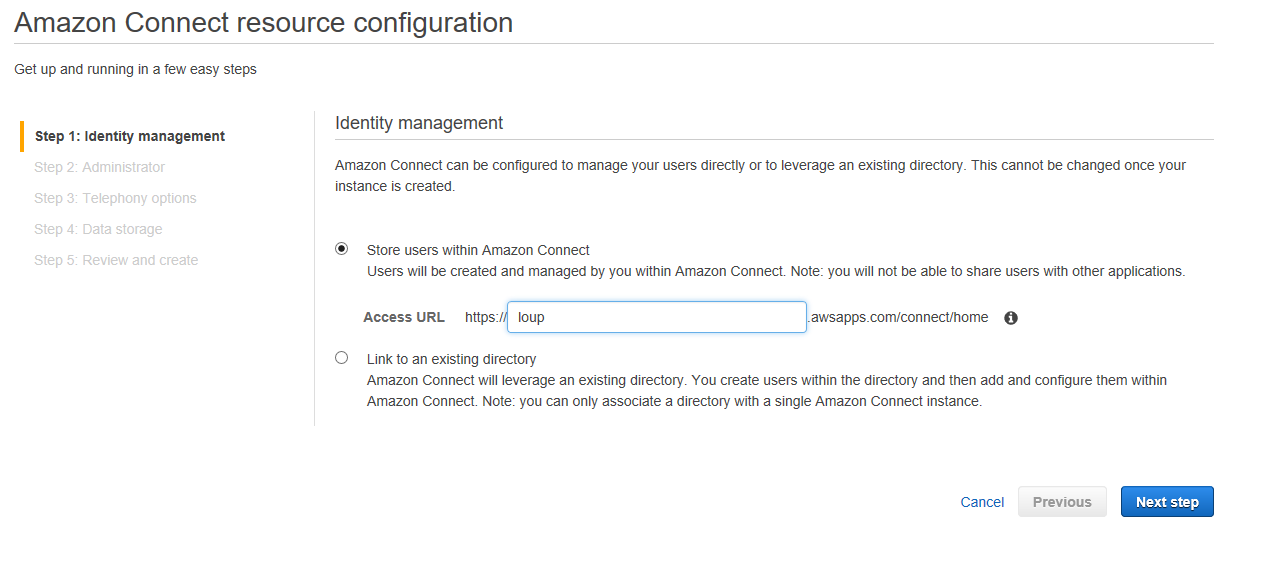Click the info icon beside the Access URL
This screenshot has width=1286, height=562.
coord(1011,318)
